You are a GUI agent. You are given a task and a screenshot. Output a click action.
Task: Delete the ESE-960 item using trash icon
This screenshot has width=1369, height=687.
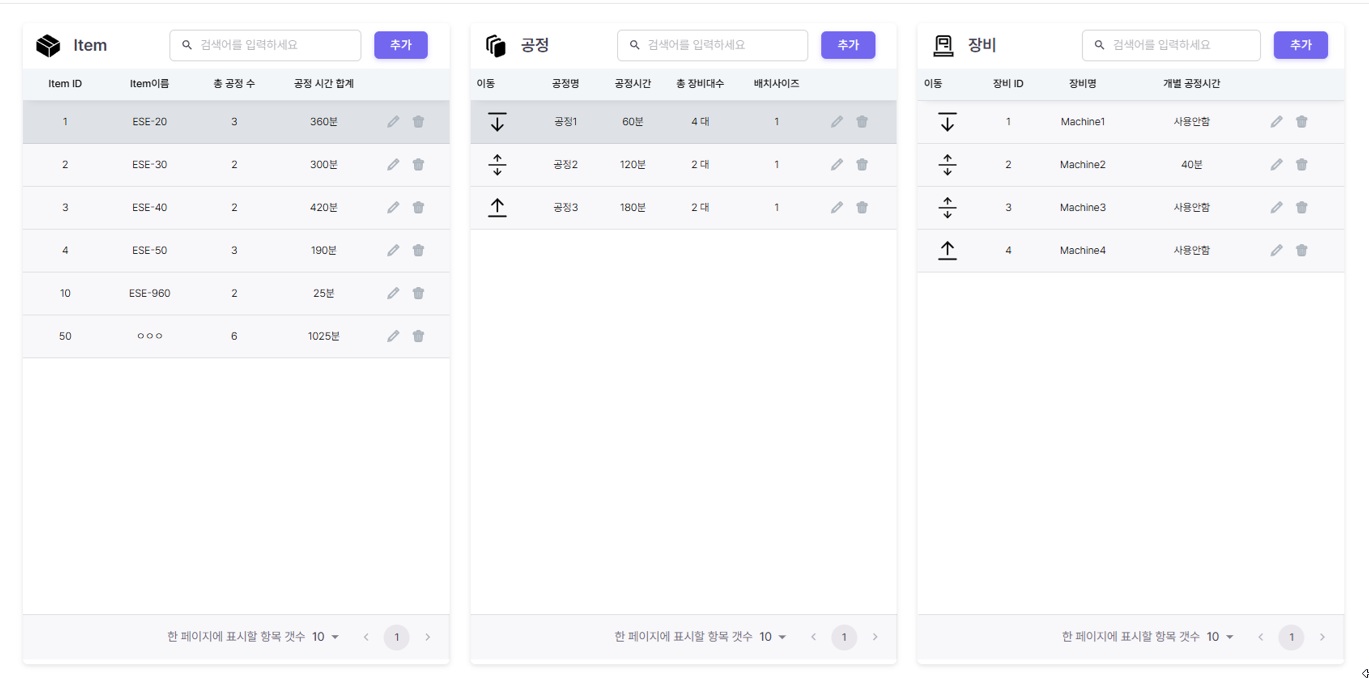coord(418,293)
